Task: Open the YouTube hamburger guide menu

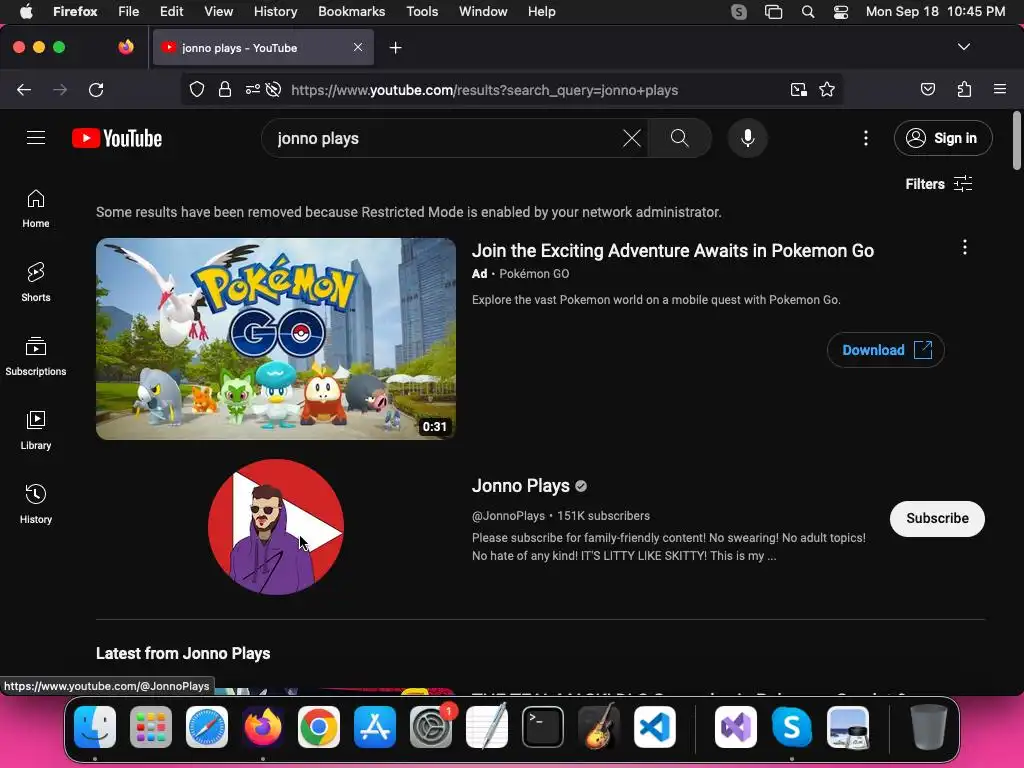Action: [36, 138]
